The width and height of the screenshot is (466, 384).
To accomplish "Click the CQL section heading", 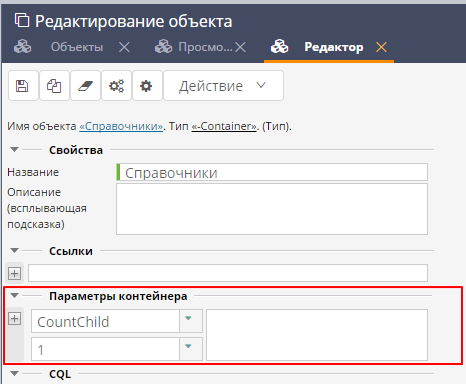I will (60, 374).
